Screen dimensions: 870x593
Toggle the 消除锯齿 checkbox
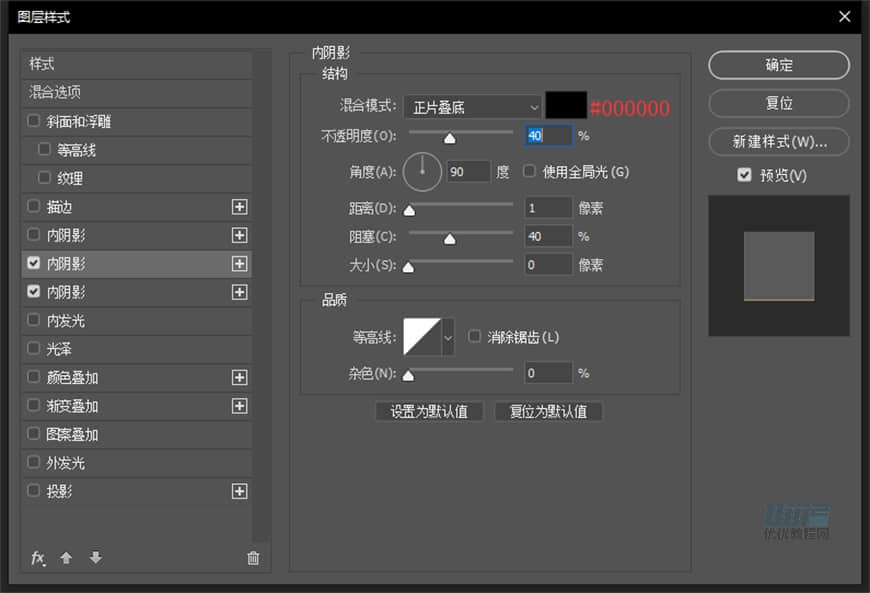point(474,337)
